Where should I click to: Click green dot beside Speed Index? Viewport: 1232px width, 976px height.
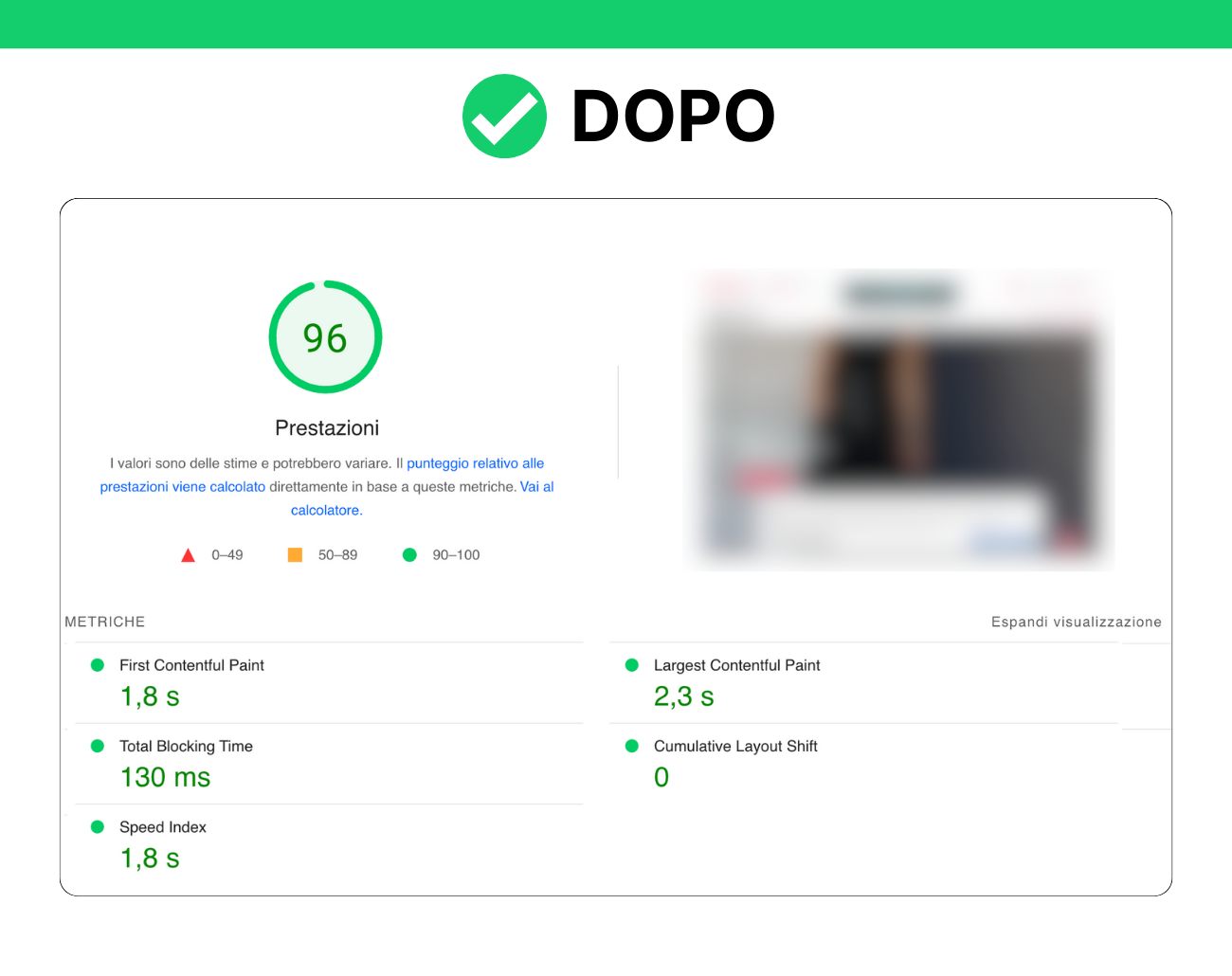coord(97,826)
